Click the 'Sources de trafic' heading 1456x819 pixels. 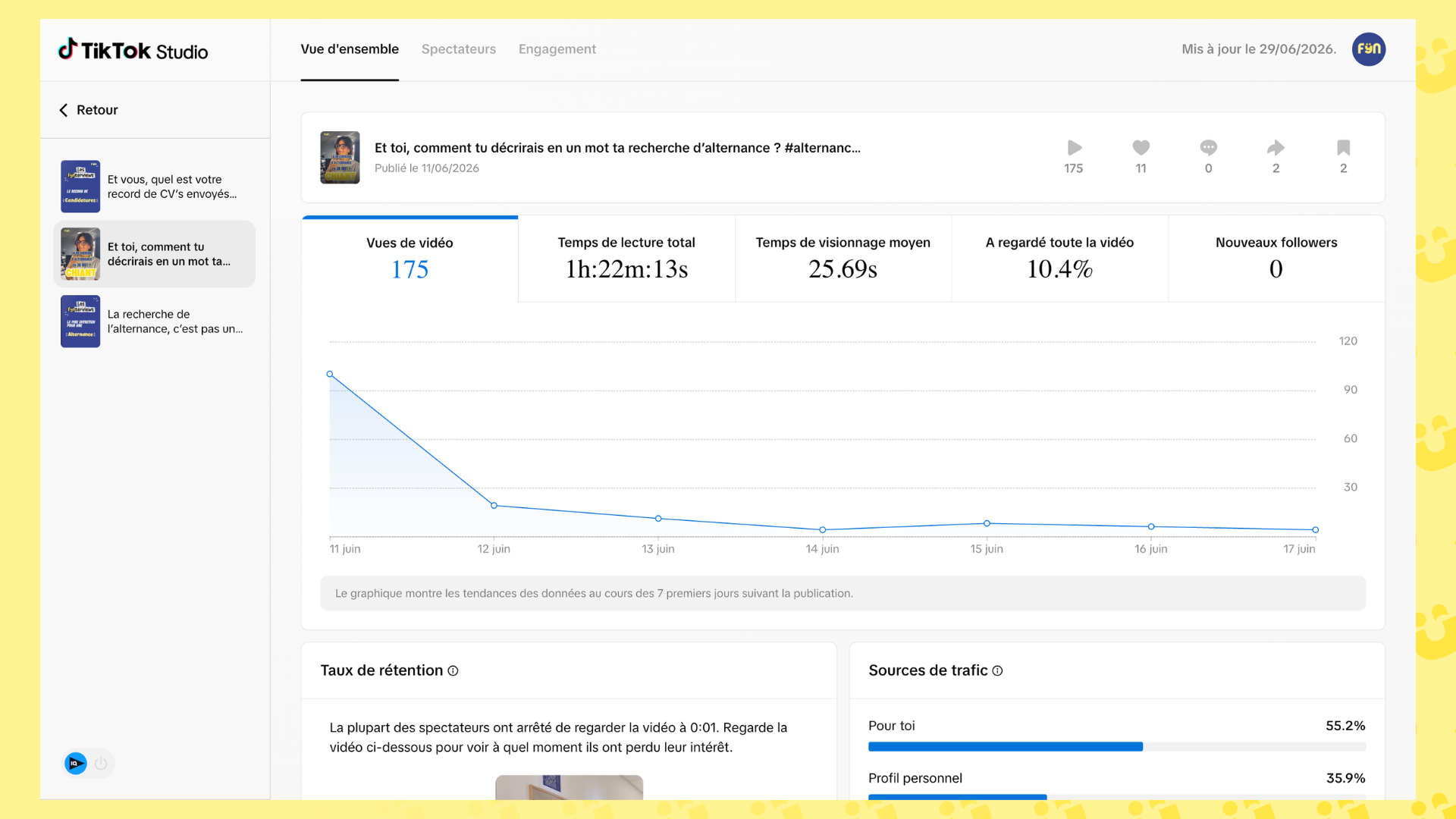928,670
